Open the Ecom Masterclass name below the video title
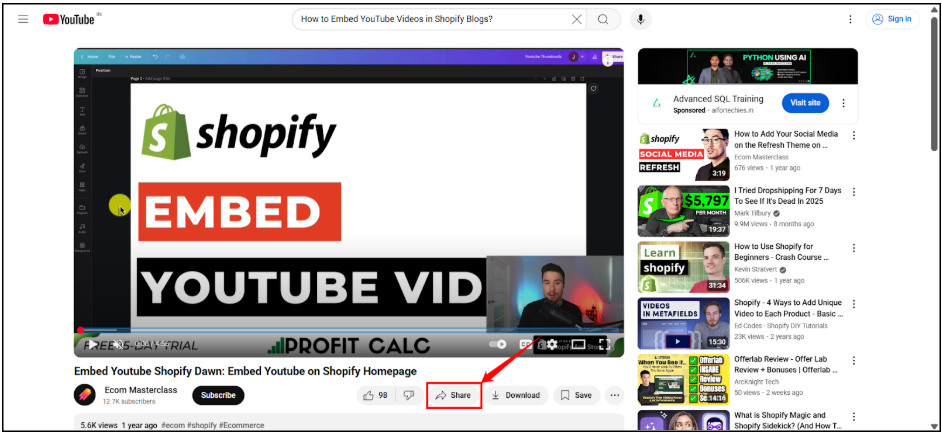Screen dimensions: 942x433 (141, 390)
